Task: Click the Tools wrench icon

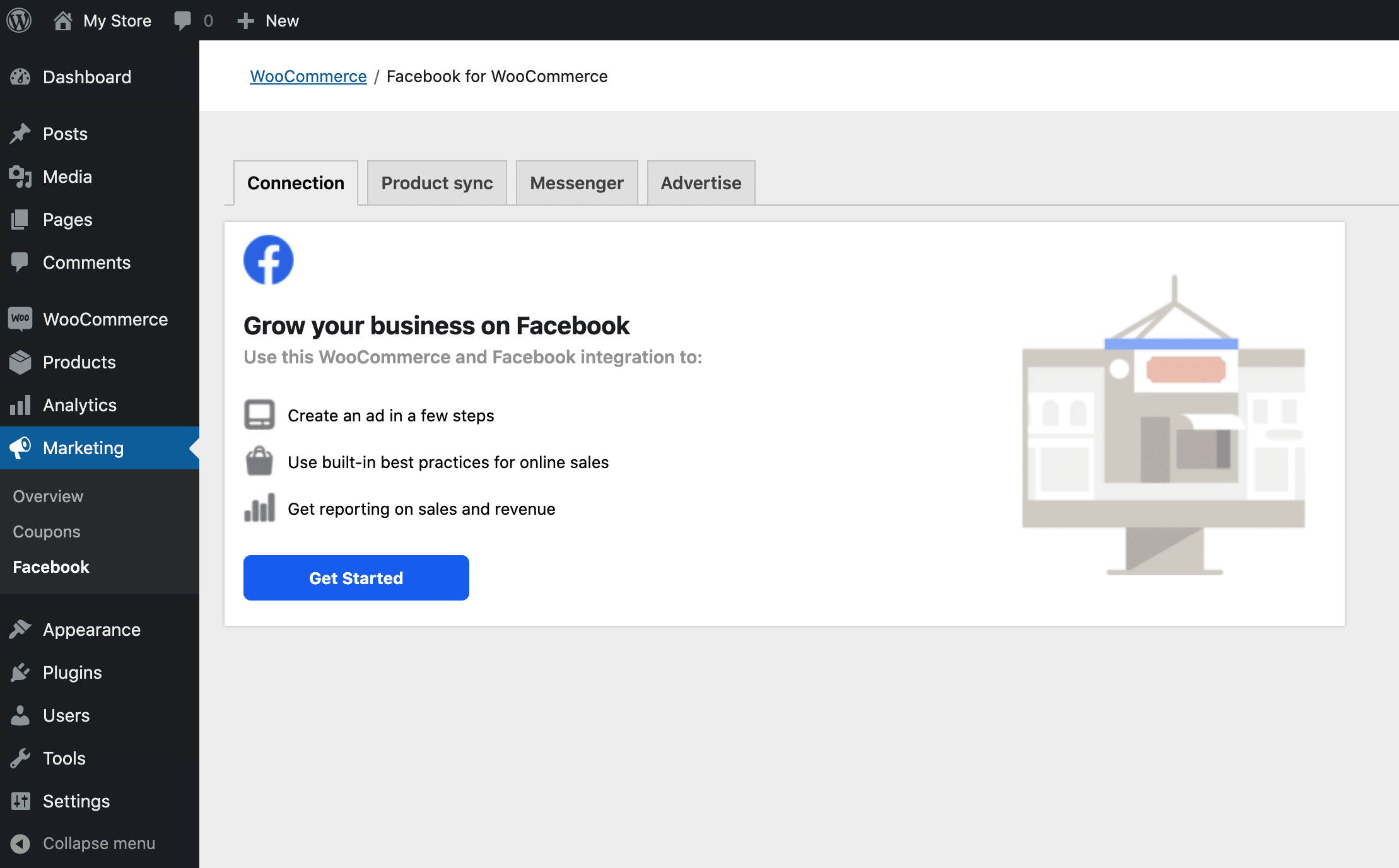Action: click(20, 758)
